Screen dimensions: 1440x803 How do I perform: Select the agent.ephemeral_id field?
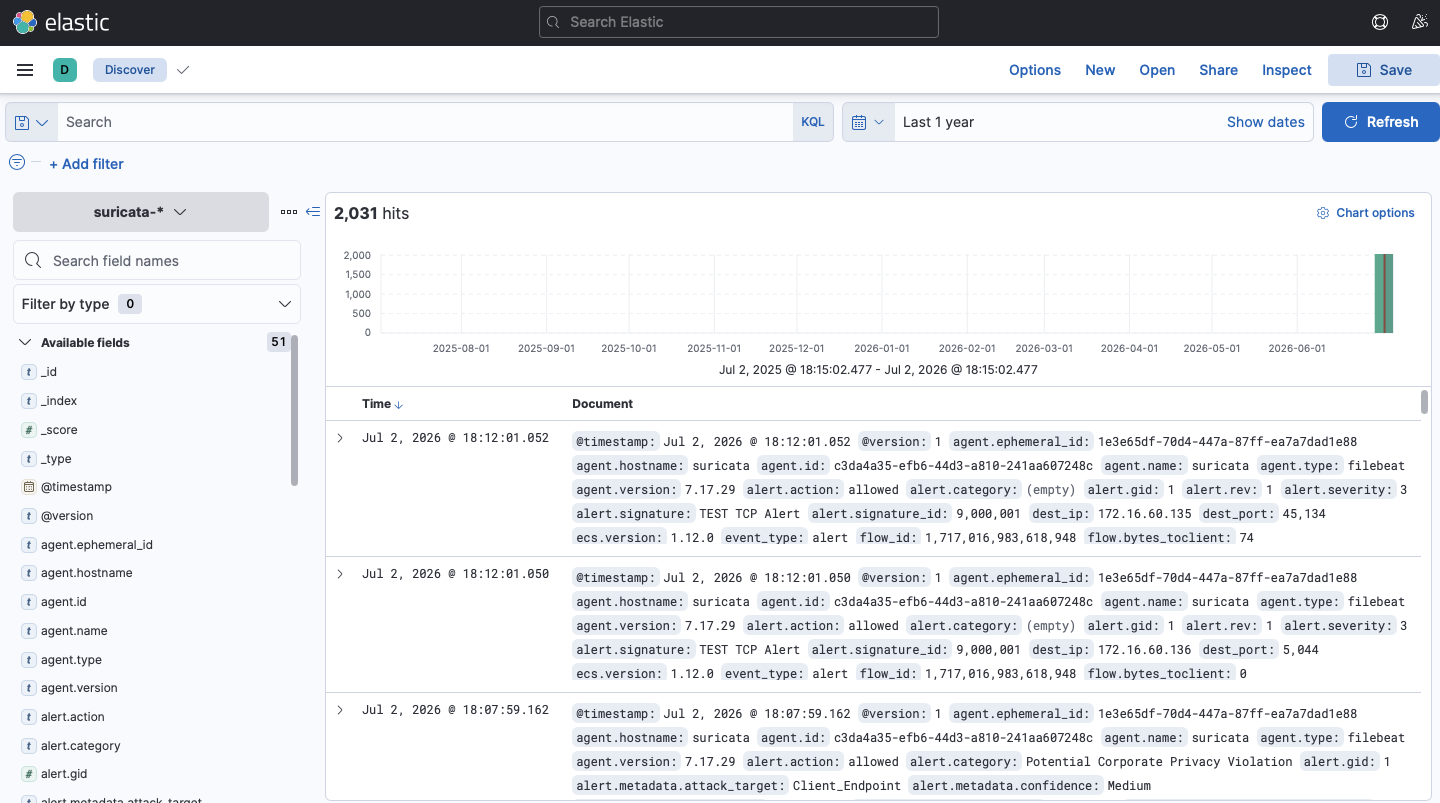[x=97, y=545]
